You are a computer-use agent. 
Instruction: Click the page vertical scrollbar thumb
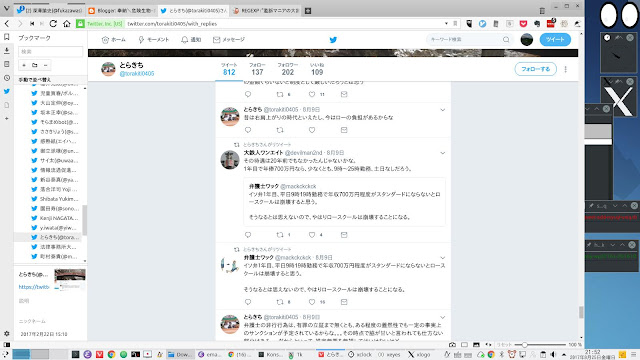(581, 313)
